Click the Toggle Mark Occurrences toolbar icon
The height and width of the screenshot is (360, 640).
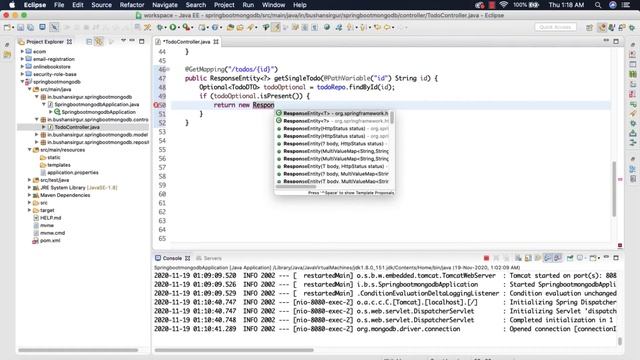click(276, 27)
